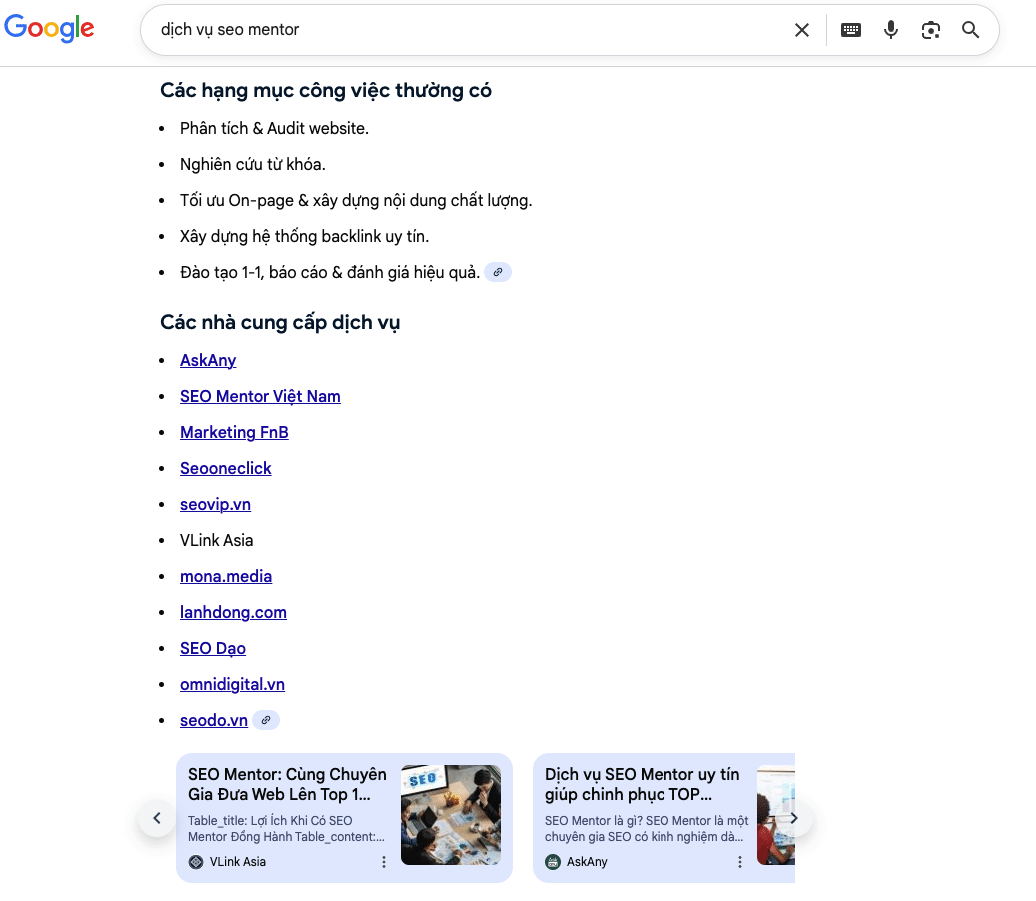Click partially visible AskAny card thumbnail

[776, 814]
